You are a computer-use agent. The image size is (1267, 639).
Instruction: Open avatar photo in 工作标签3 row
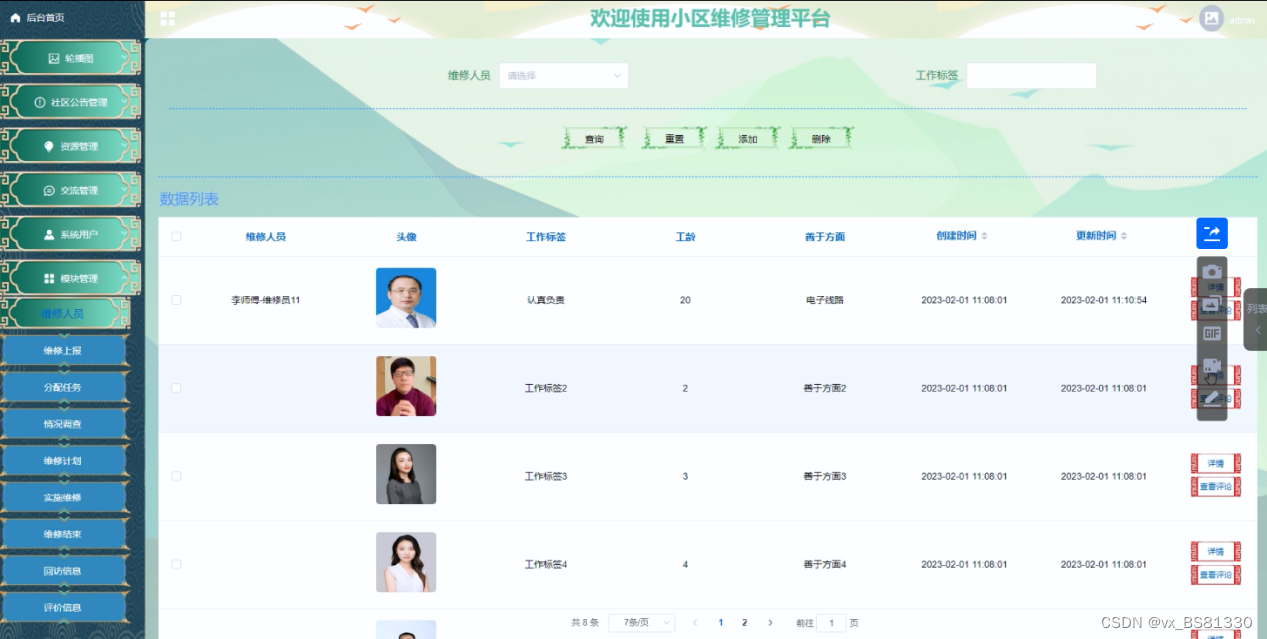406,474
